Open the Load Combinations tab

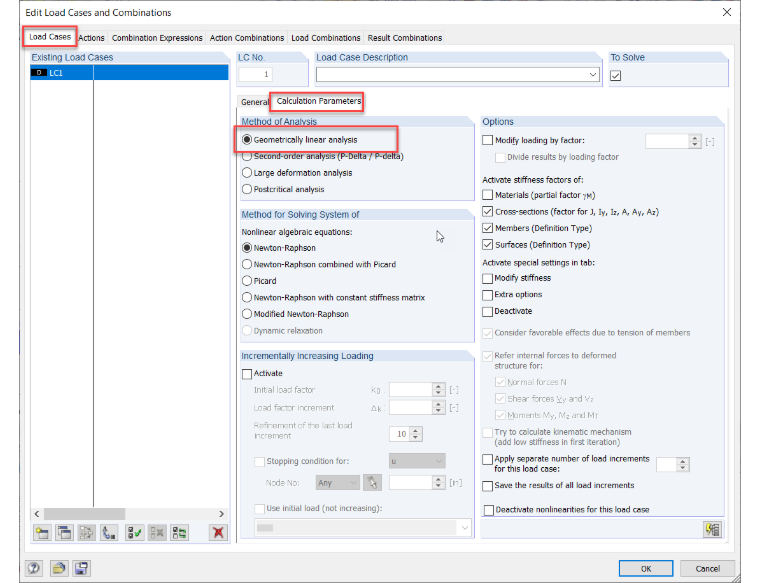(x=326, y=38)
